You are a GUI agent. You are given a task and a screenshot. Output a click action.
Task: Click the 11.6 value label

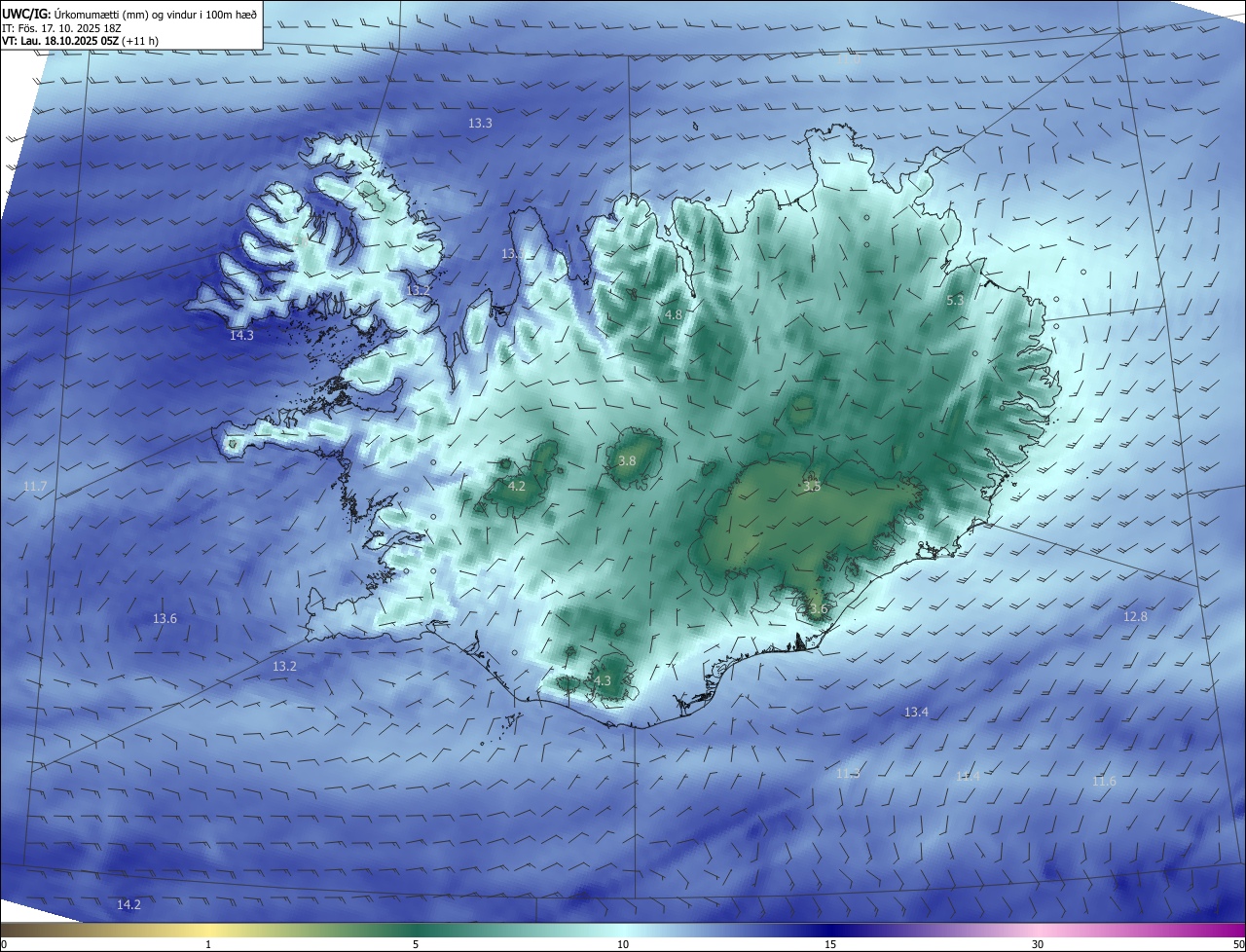click(1104, 782)
